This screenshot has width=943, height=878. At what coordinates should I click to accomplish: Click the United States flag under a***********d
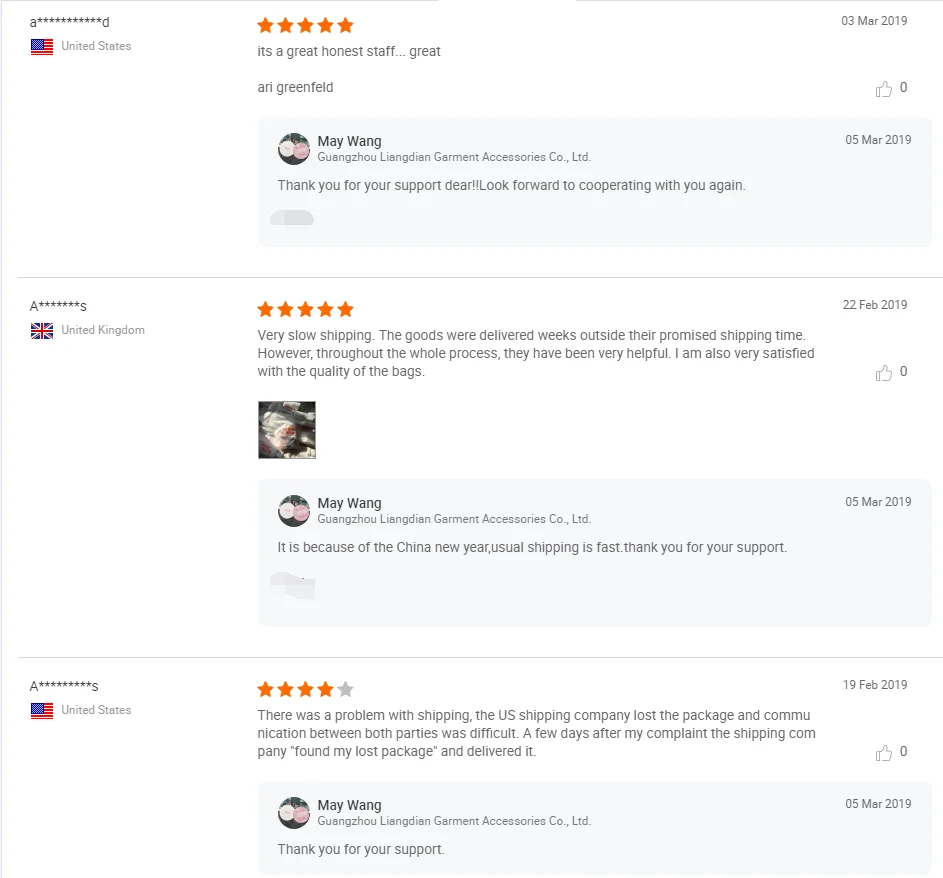[x=42, y=47]
